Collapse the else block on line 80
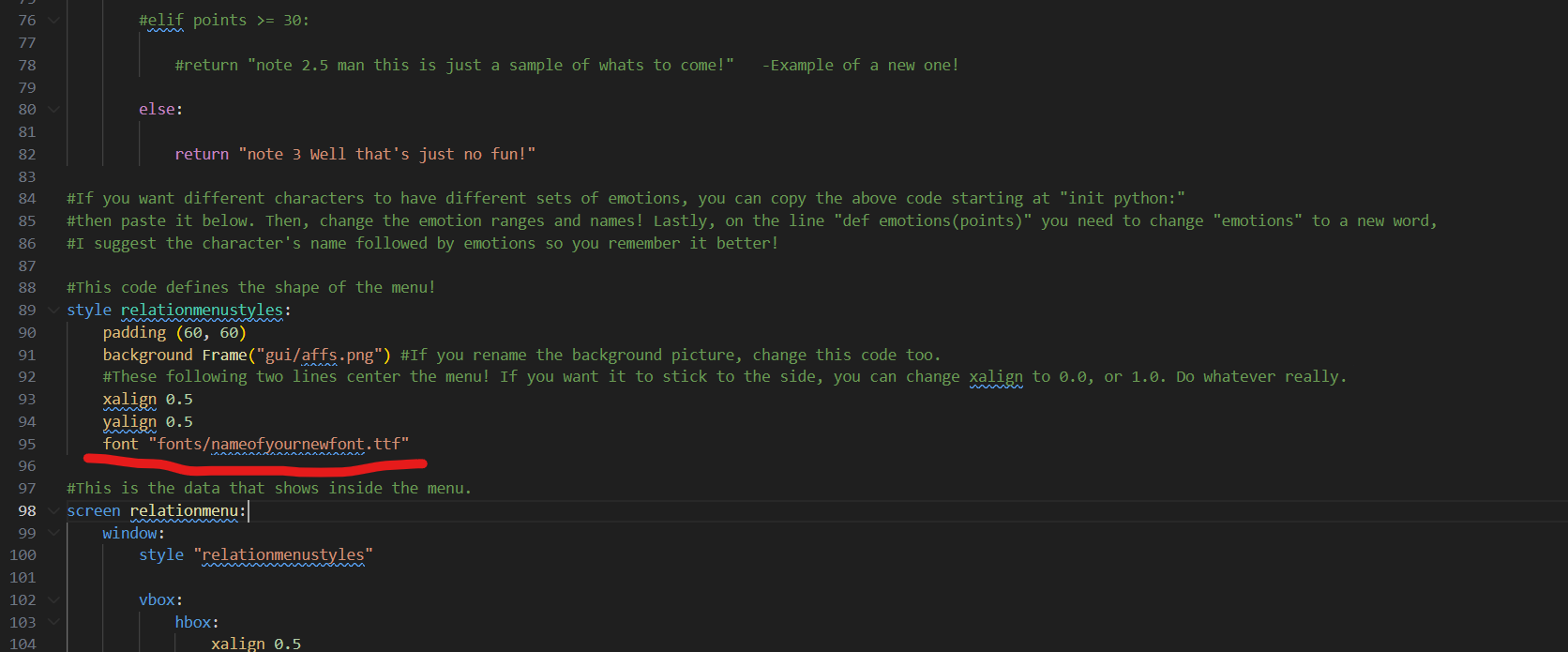This screenshot has height=652, width=1568. click(53, 109)
